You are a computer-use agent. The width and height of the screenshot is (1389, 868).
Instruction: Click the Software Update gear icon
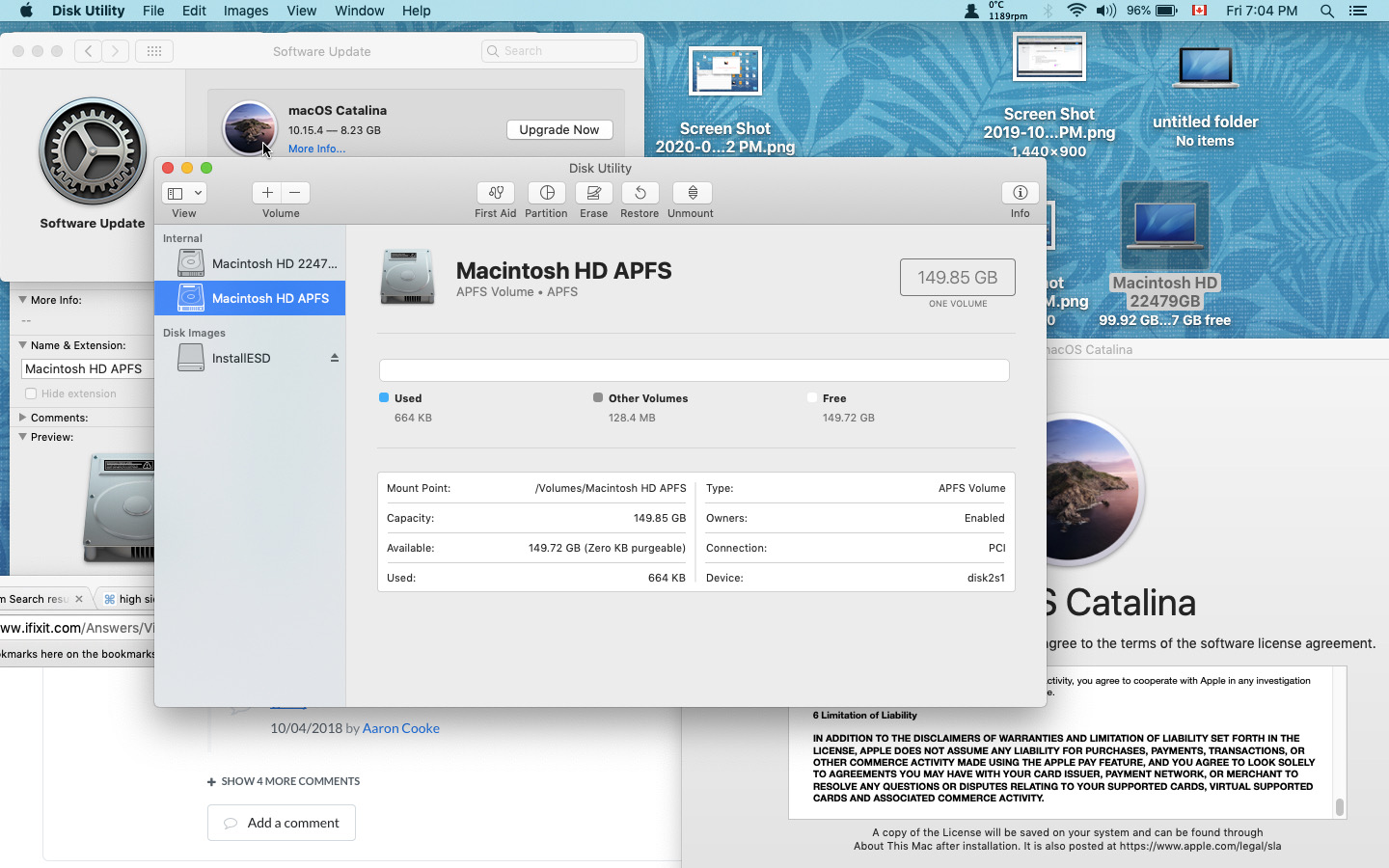[x=93, y=151]
